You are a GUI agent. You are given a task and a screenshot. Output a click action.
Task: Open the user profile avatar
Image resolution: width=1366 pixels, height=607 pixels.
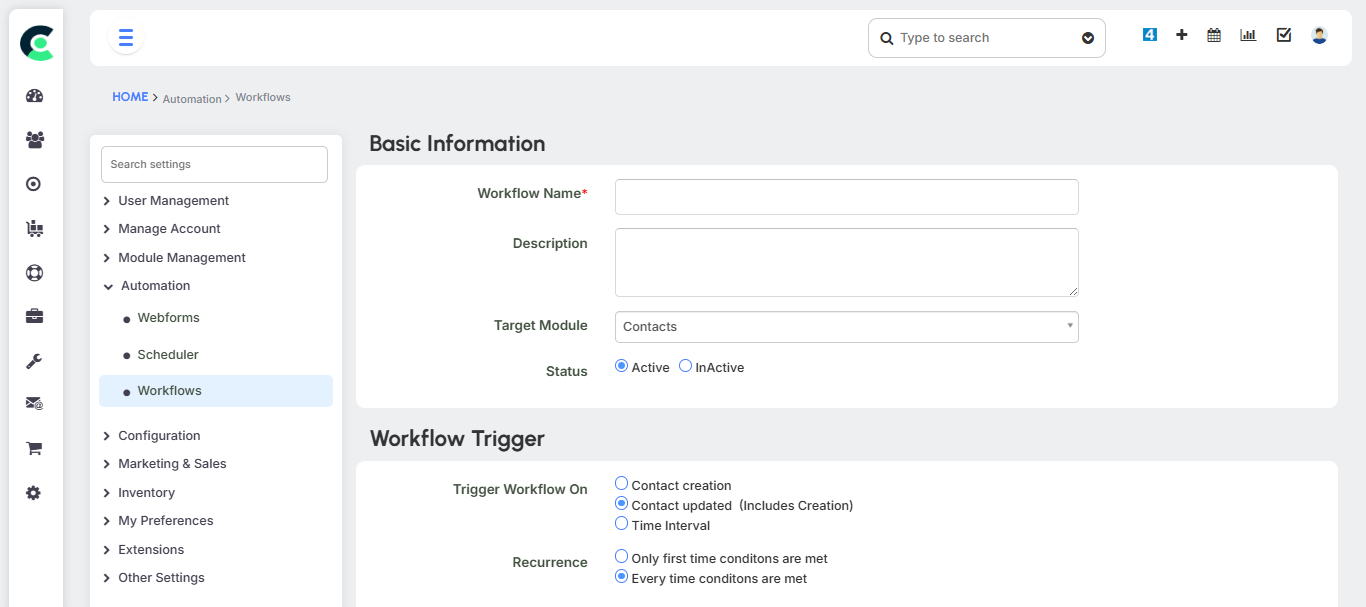[1319, 35]
